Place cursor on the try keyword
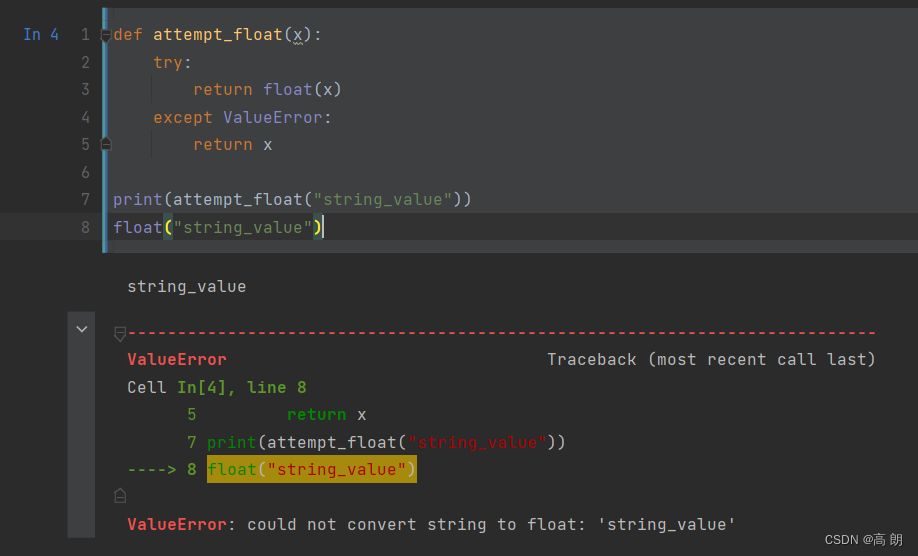918x556 pixels. 168,63
